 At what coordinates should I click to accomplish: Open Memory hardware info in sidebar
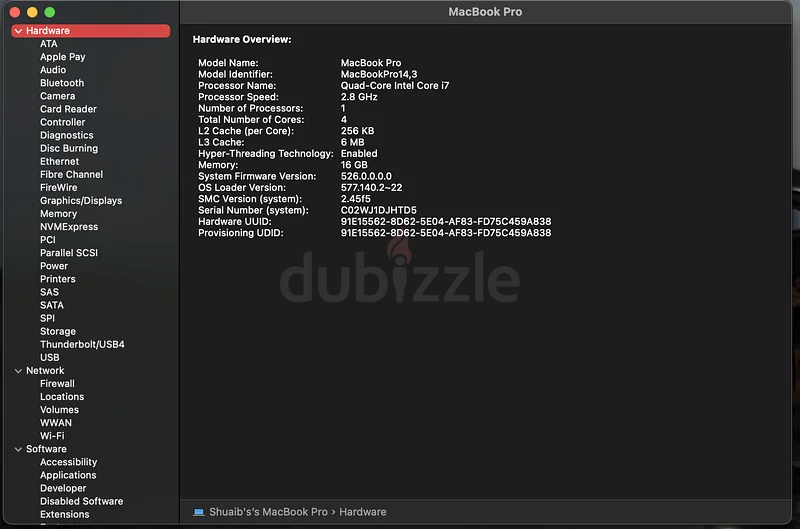59,214
